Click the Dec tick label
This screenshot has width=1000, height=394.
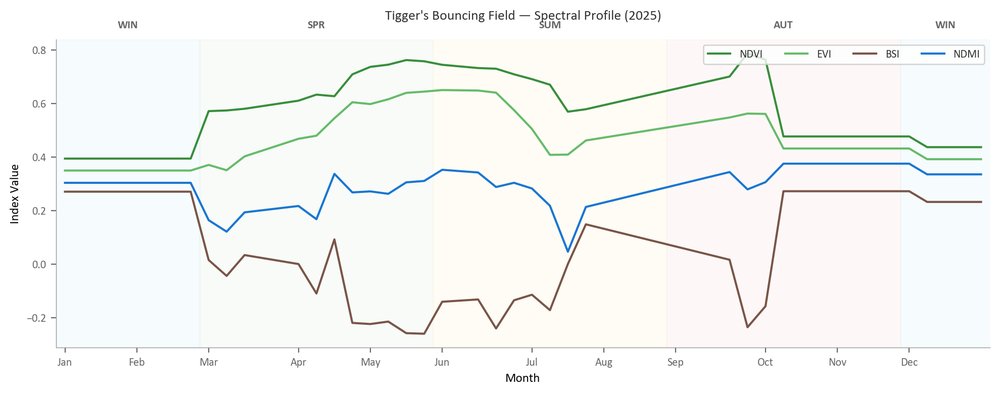[x=909, y=363]
